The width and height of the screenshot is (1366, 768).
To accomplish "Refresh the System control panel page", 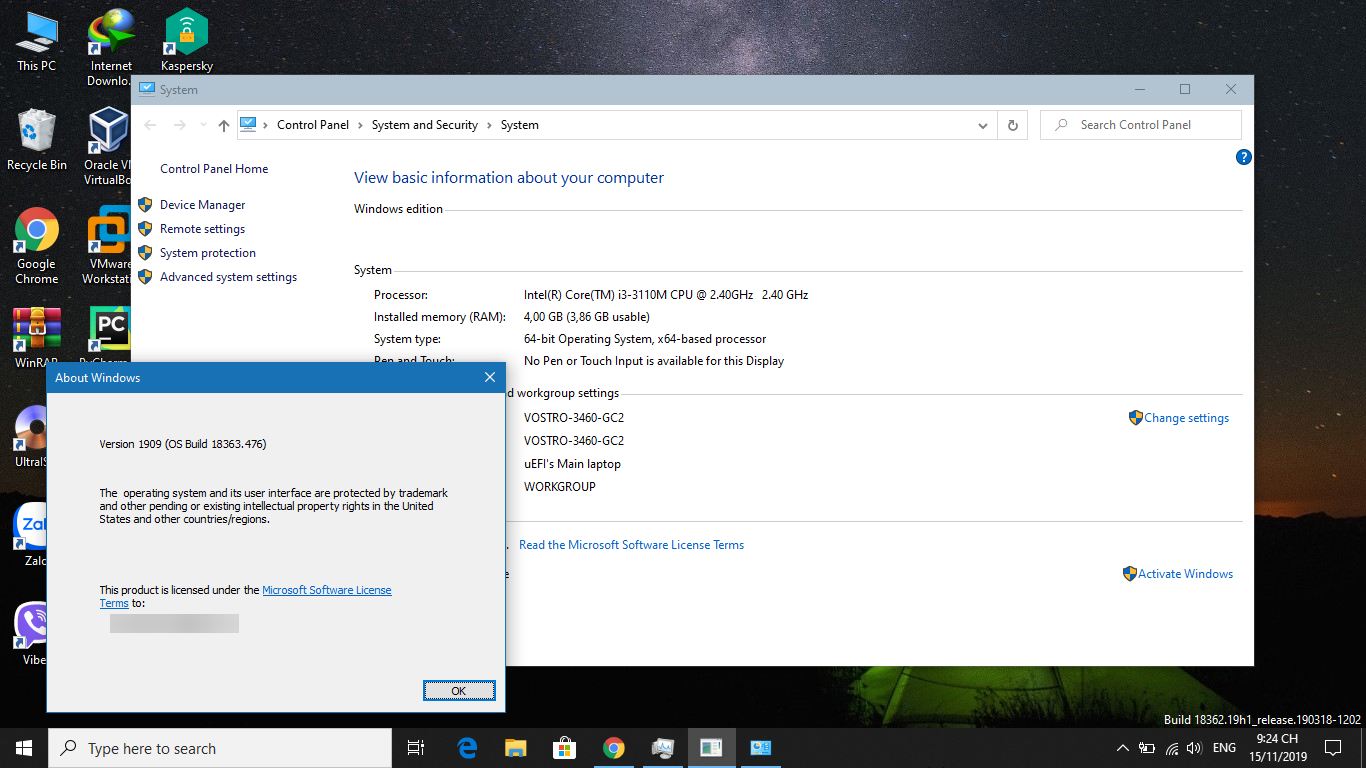I will pyautogui.click(x=1012, y=125).
